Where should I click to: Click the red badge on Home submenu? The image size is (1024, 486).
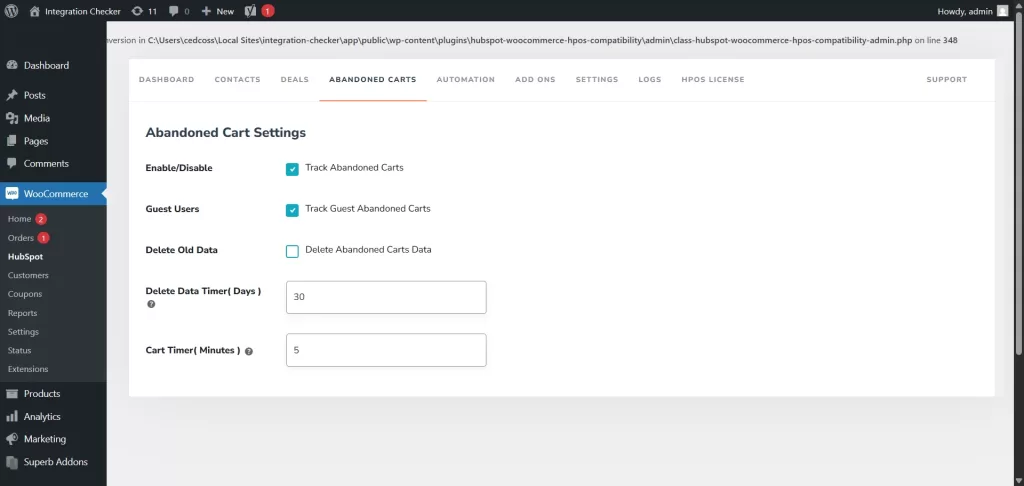tap(41, 219)
